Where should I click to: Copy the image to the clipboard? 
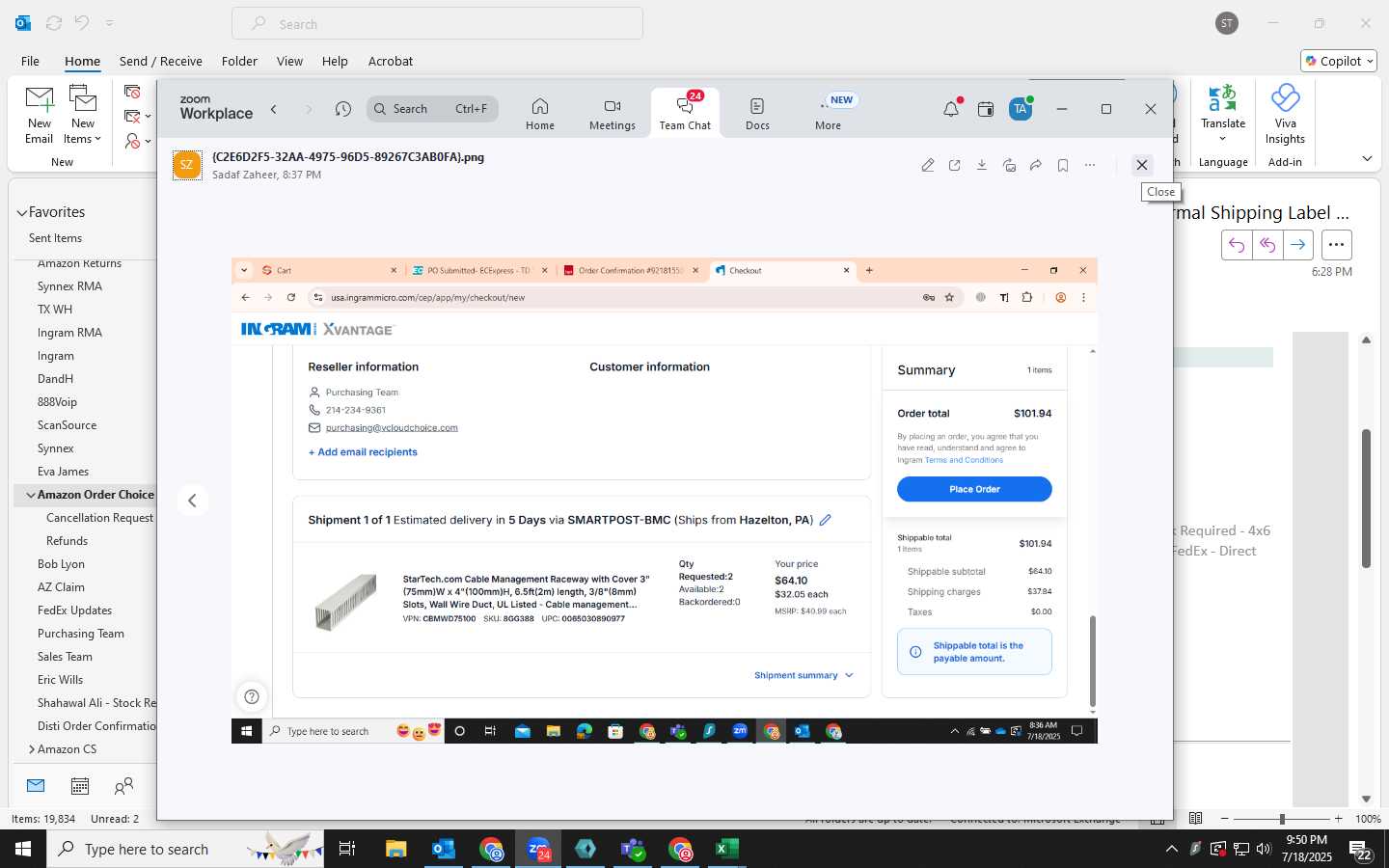click(1009, 165)
